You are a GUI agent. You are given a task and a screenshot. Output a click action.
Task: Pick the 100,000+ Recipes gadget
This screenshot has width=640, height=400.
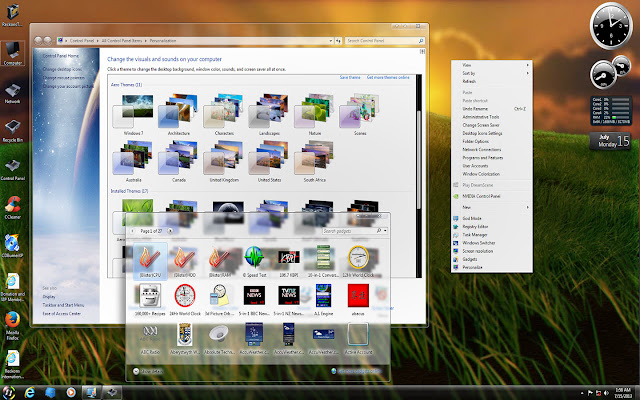pyautogui.click(x=150, y=300)
